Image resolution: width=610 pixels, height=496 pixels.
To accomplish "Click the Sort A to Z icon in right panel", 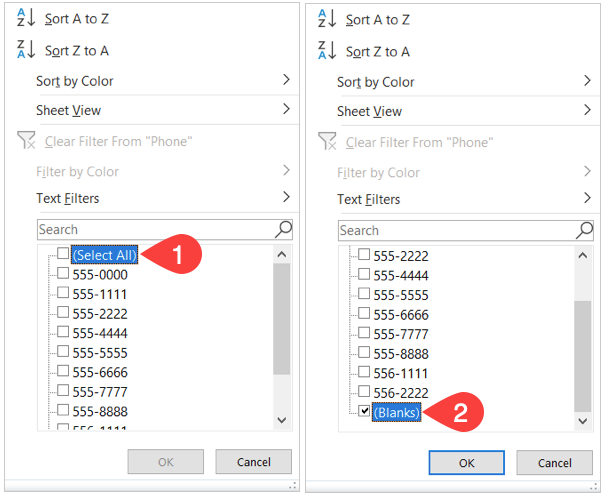I will [x=326, y=19].
